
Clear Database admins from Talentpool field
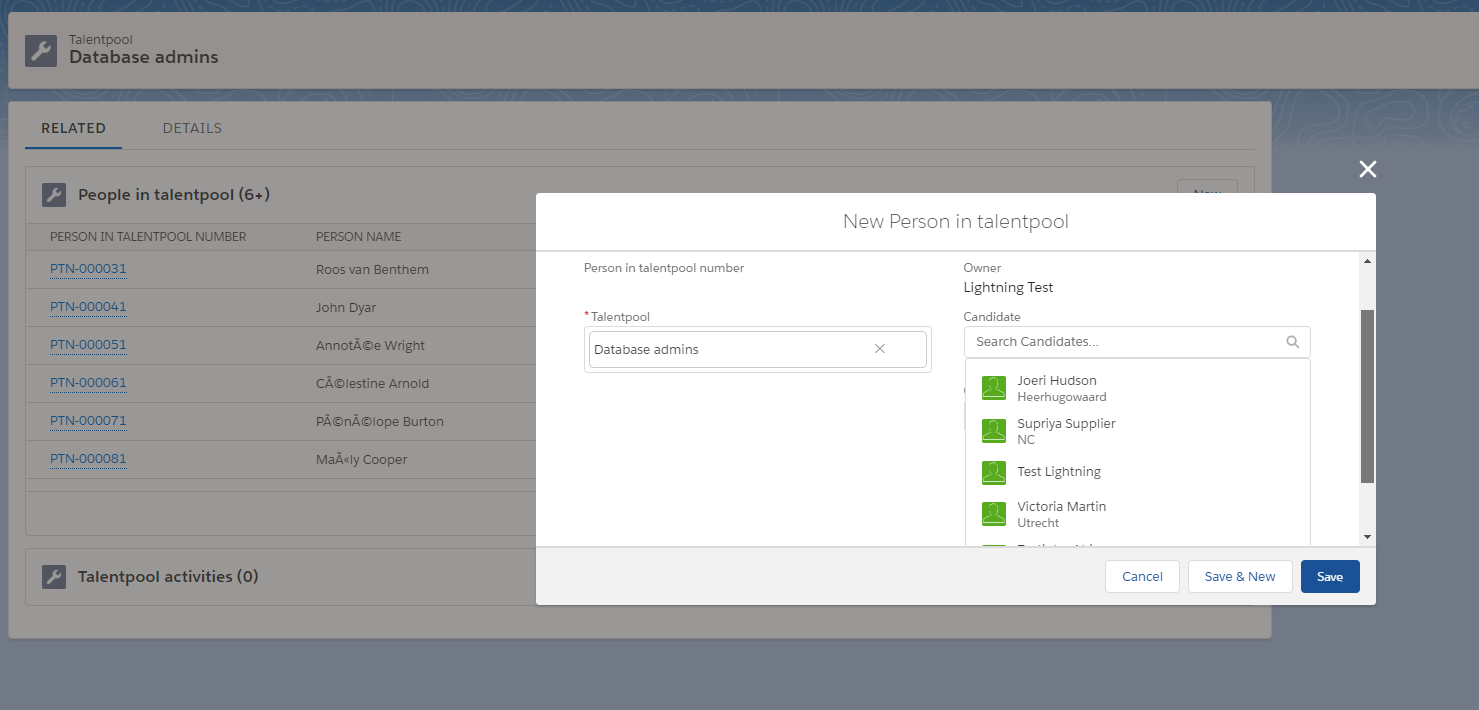[880, 349]
